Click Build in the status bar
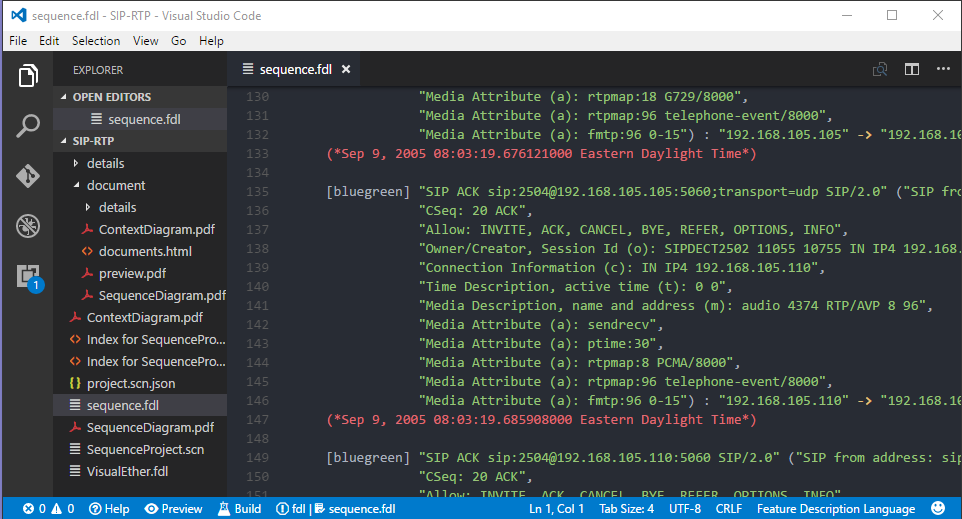Viewport: 962px width, 519px height. pos(240,509)
